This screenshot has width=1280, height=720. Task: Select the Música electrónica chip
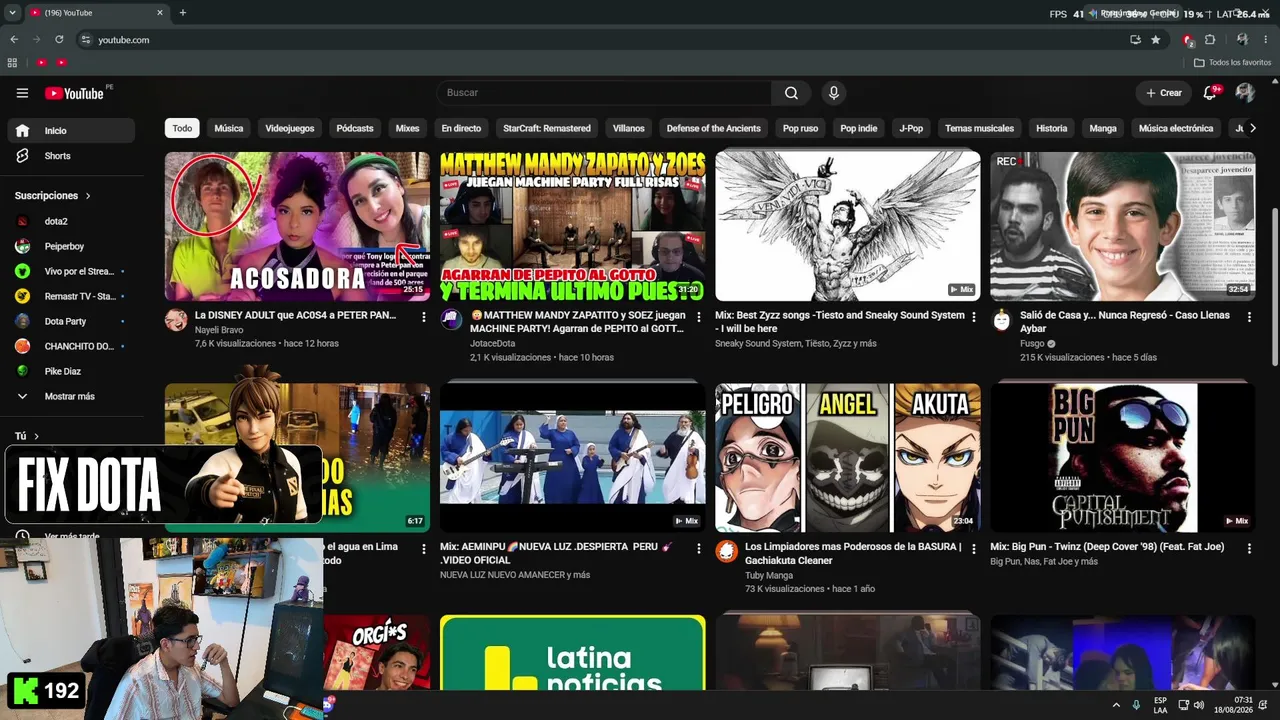[x=1176, y=128]
